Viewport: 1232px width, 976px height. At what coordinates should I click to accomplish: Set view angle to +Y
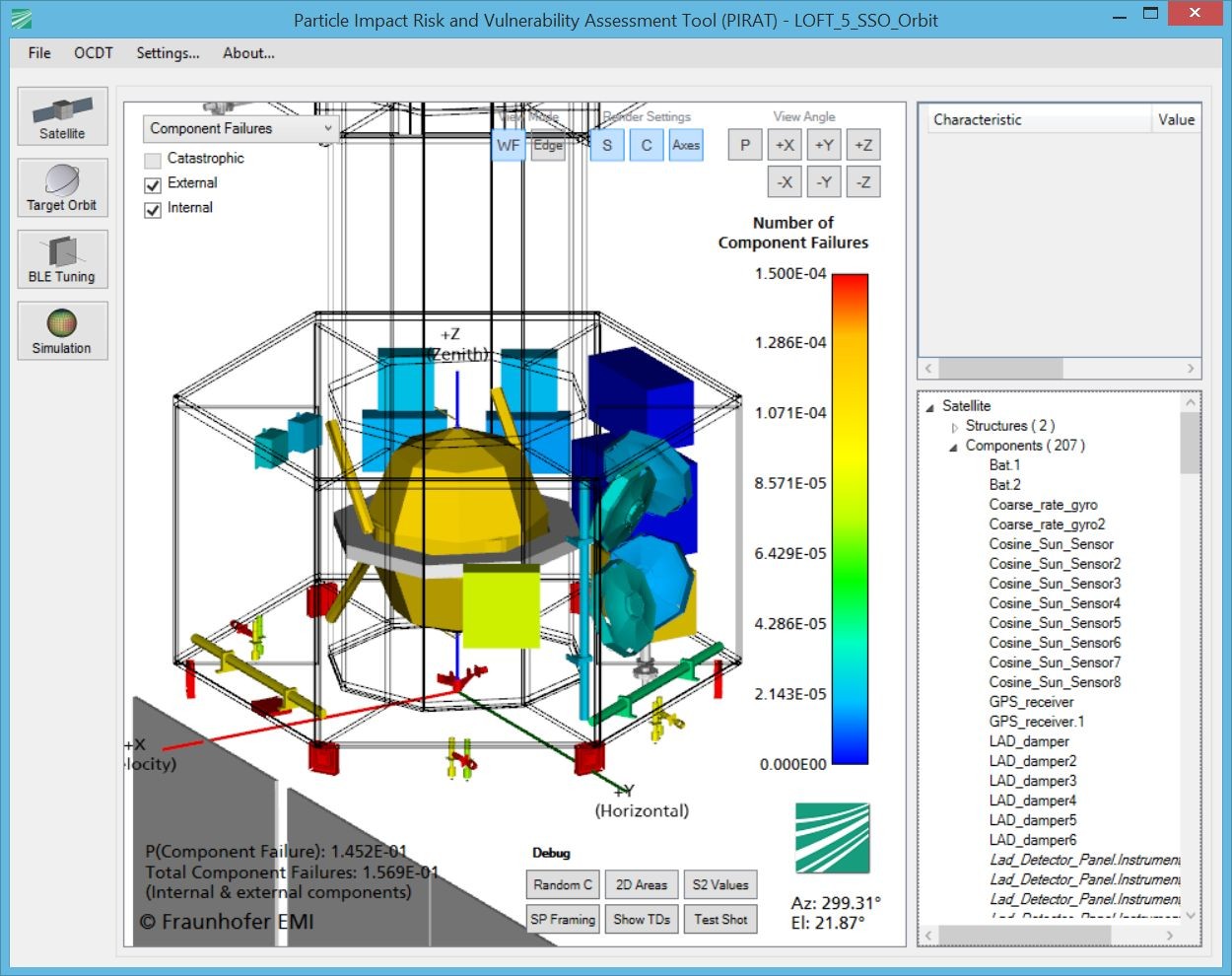[824, 145]
